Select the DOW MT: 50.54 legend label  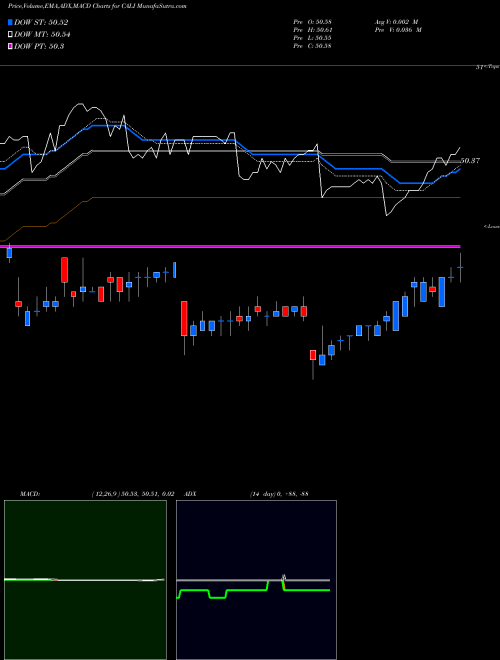42,34
